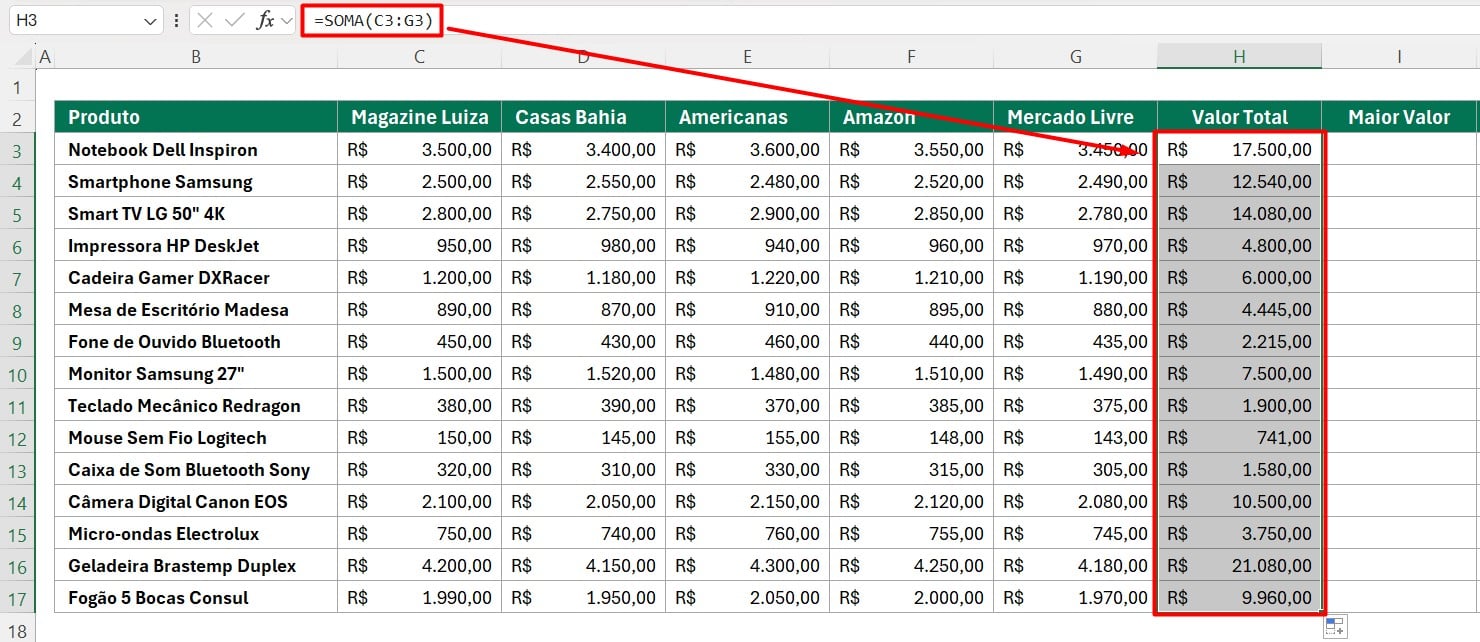This screenshot has width=1480, height=642.
Task: Click the Amazon price 2.120,00
Action: [x=911, y=501]
